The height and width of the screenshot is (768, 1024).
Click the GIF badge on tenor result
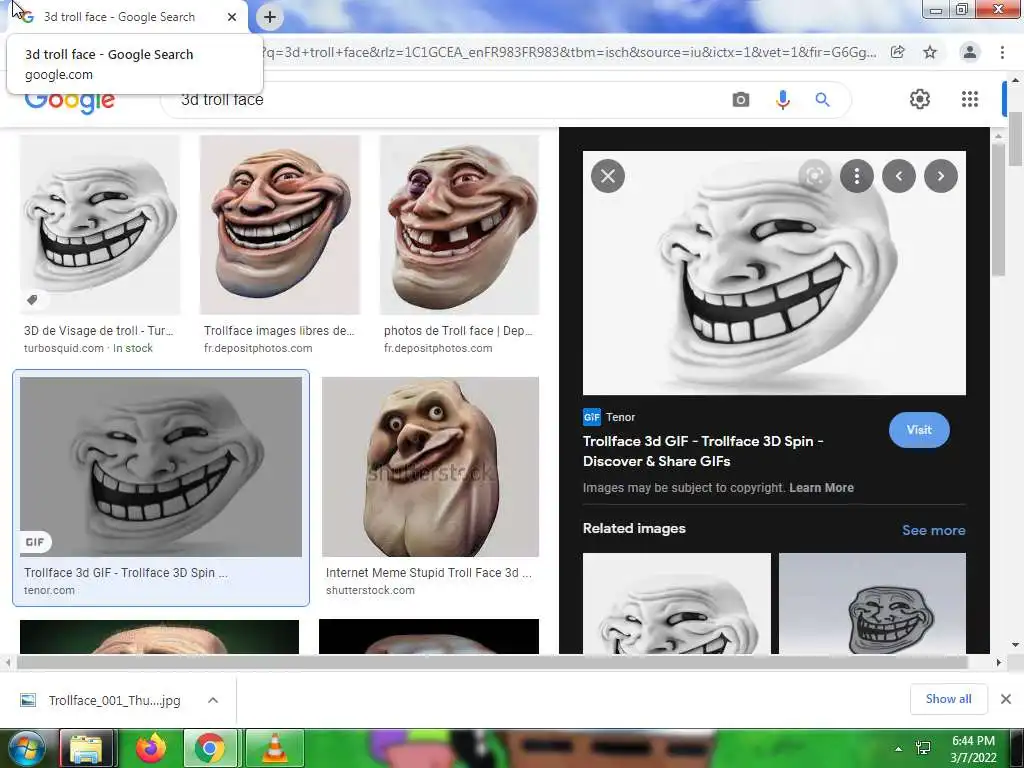click(35, 542)
